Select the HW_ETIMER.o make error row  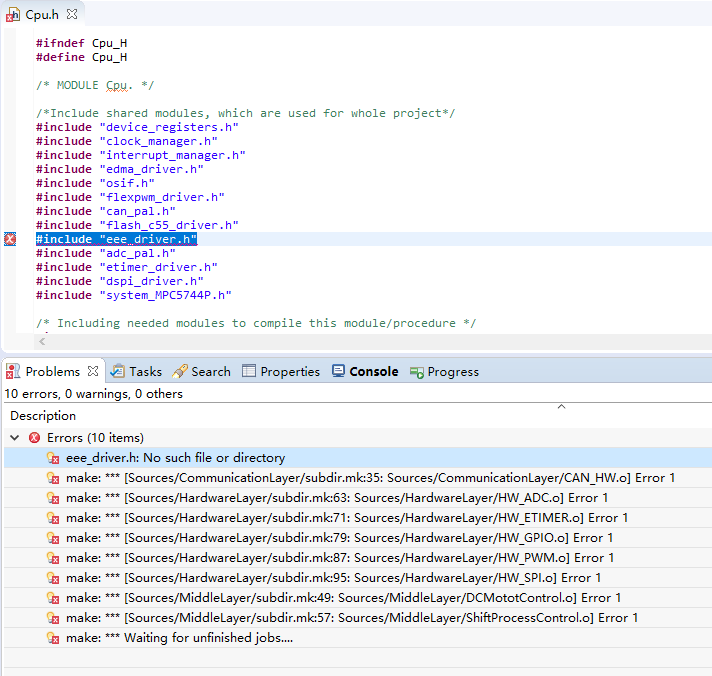click(x=358, y=518)
